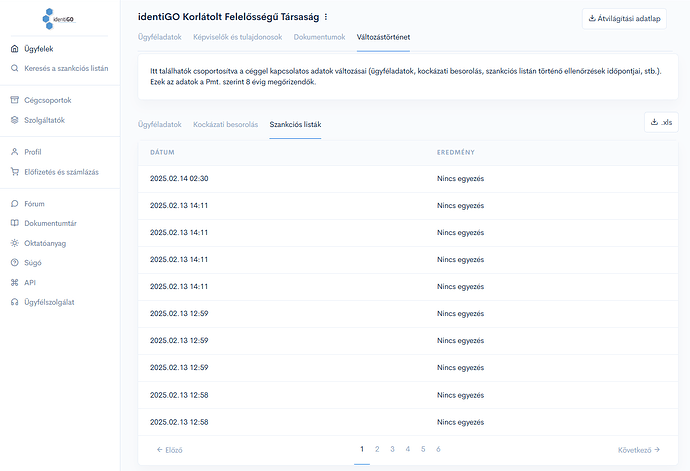Open the three-dot menu next to company name
690x471 pixels.
(326, 17)
